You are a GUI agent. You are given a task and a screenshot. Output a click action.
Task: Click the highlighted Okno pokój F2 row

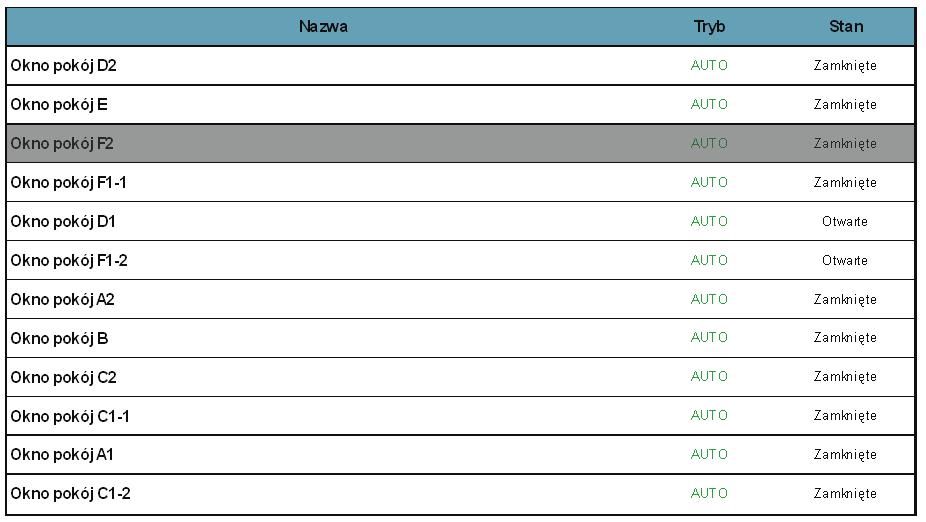(x=461, y=143)
